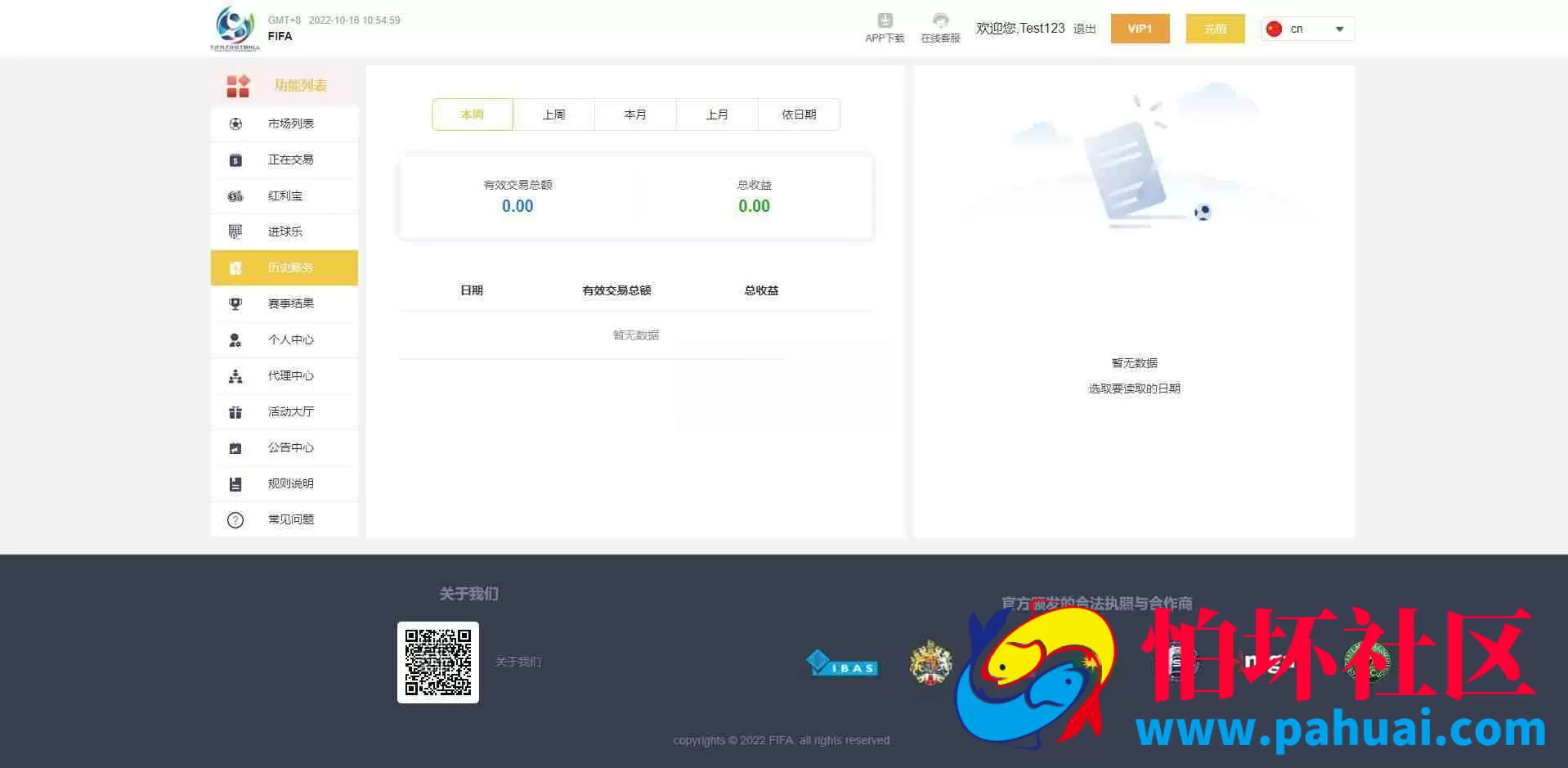Click the blue 0.00 transaction total
This screenshot has width=1568, height=768.
(x=517, y=206)
